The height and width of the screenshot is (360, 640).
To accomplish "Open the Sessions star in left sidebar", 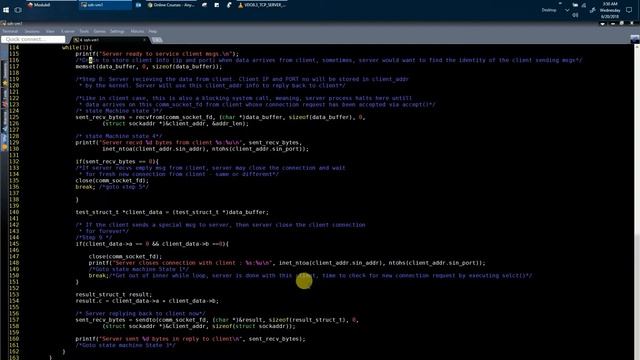I will [5, 84].
